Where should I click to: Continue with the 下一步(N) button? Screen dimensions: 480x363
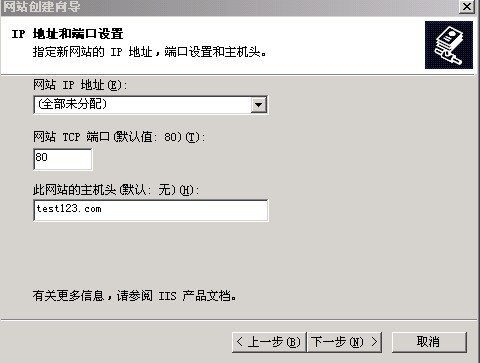pos(344,342)
